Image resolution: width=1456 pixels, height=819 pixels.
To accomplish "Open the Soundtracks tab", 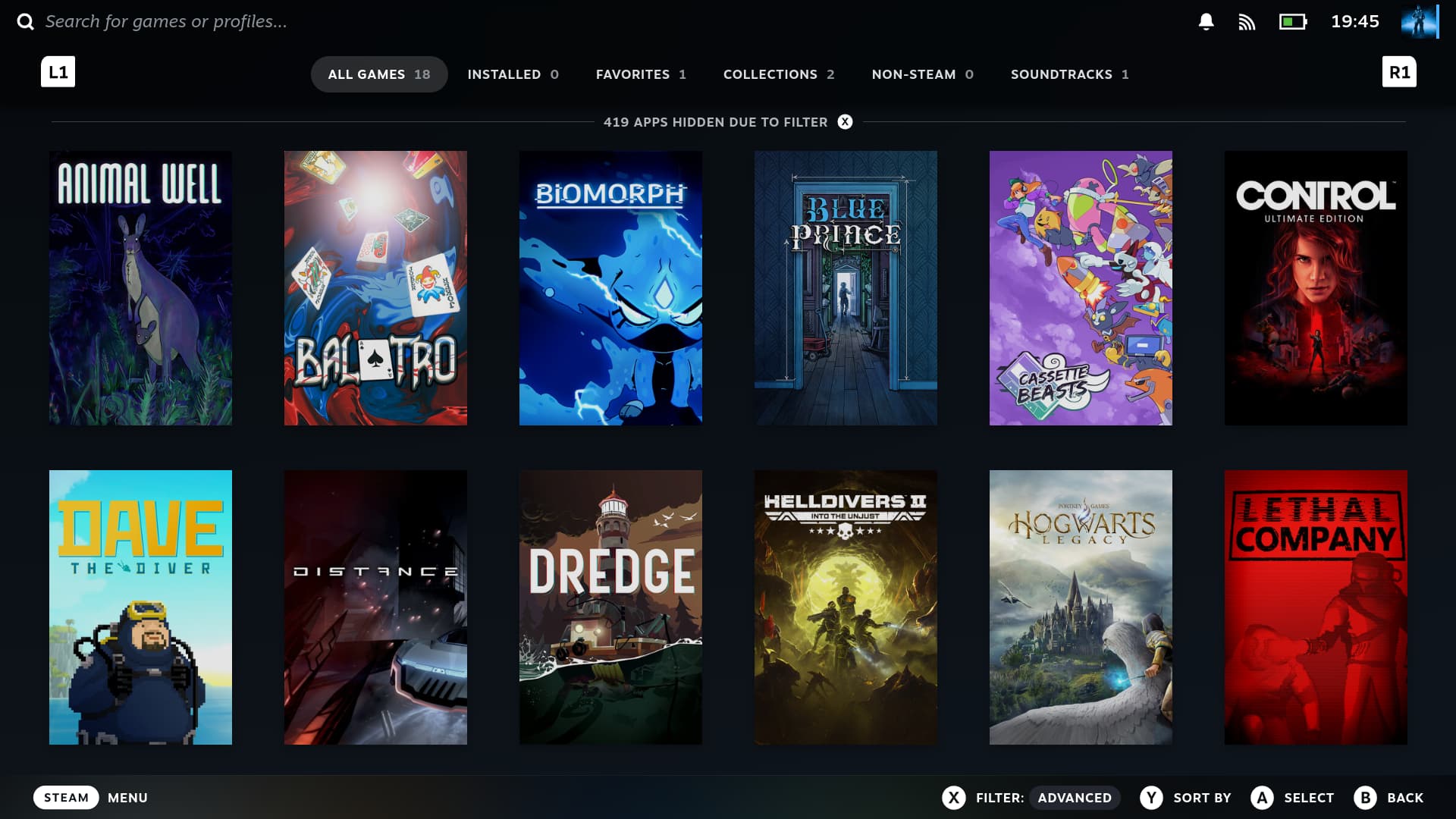I will [1069, 74].
